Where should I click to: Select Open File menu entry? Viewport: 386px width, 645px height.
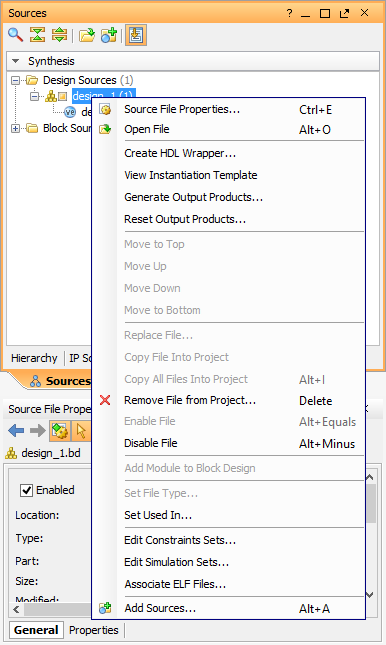point(228,129)
